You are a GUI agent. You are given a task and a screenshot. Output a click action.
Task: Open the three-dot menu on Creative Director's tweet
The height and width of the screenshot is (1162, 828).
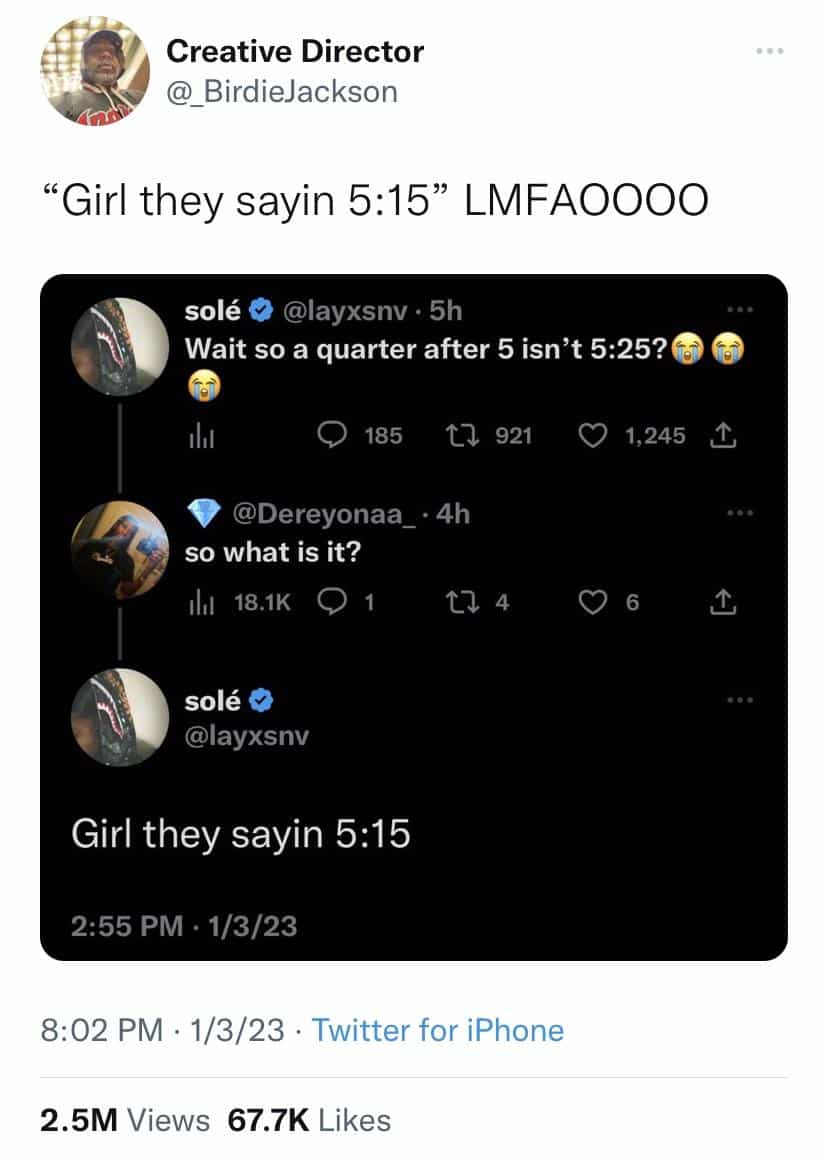coord(769,51)
